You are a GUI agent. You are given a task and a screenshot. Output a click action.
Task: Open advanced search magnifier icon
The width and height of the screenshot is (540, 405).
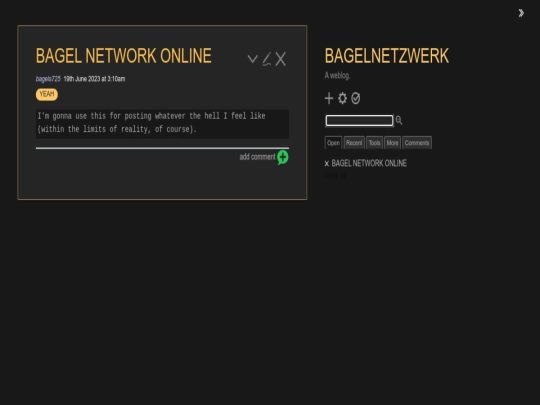(x=399, y=120)
